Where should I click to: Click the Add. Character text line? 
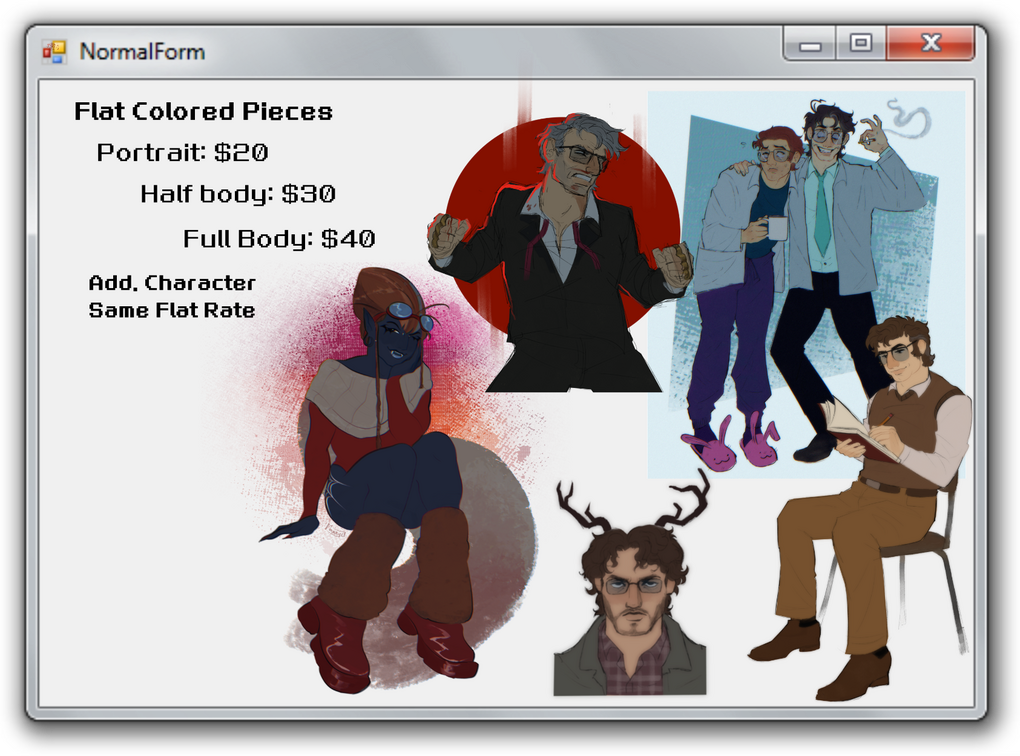[172, 283]
